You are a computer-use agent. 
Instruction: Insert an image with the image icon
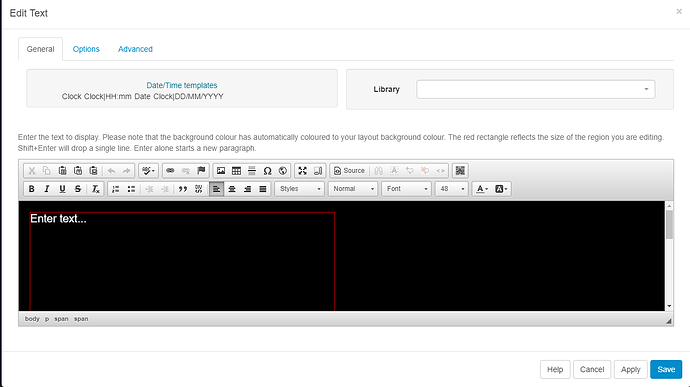pos(221,171)
